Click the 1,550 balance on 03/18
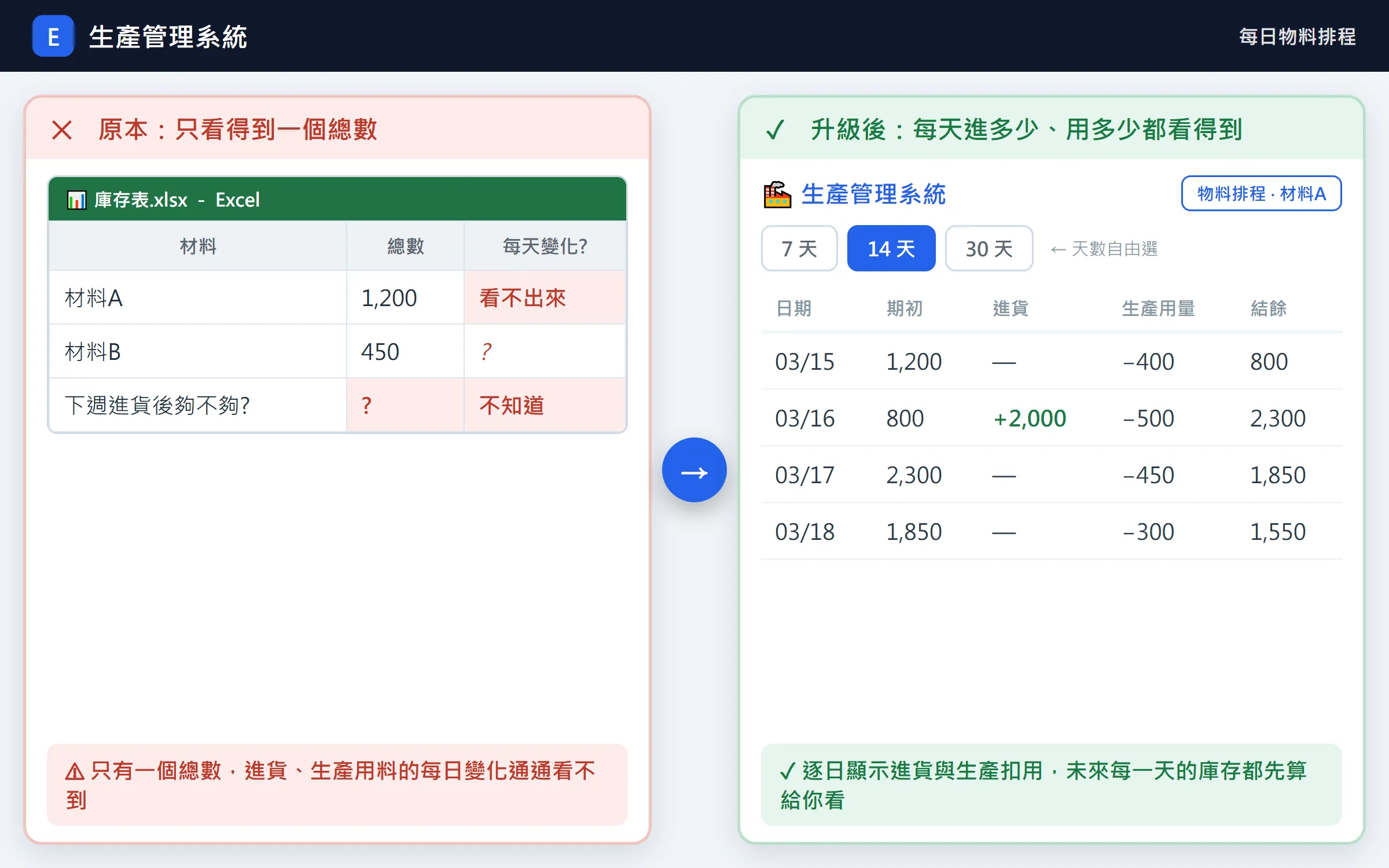Viewport: 1389px width, 868px height. tap(1278, 532)
